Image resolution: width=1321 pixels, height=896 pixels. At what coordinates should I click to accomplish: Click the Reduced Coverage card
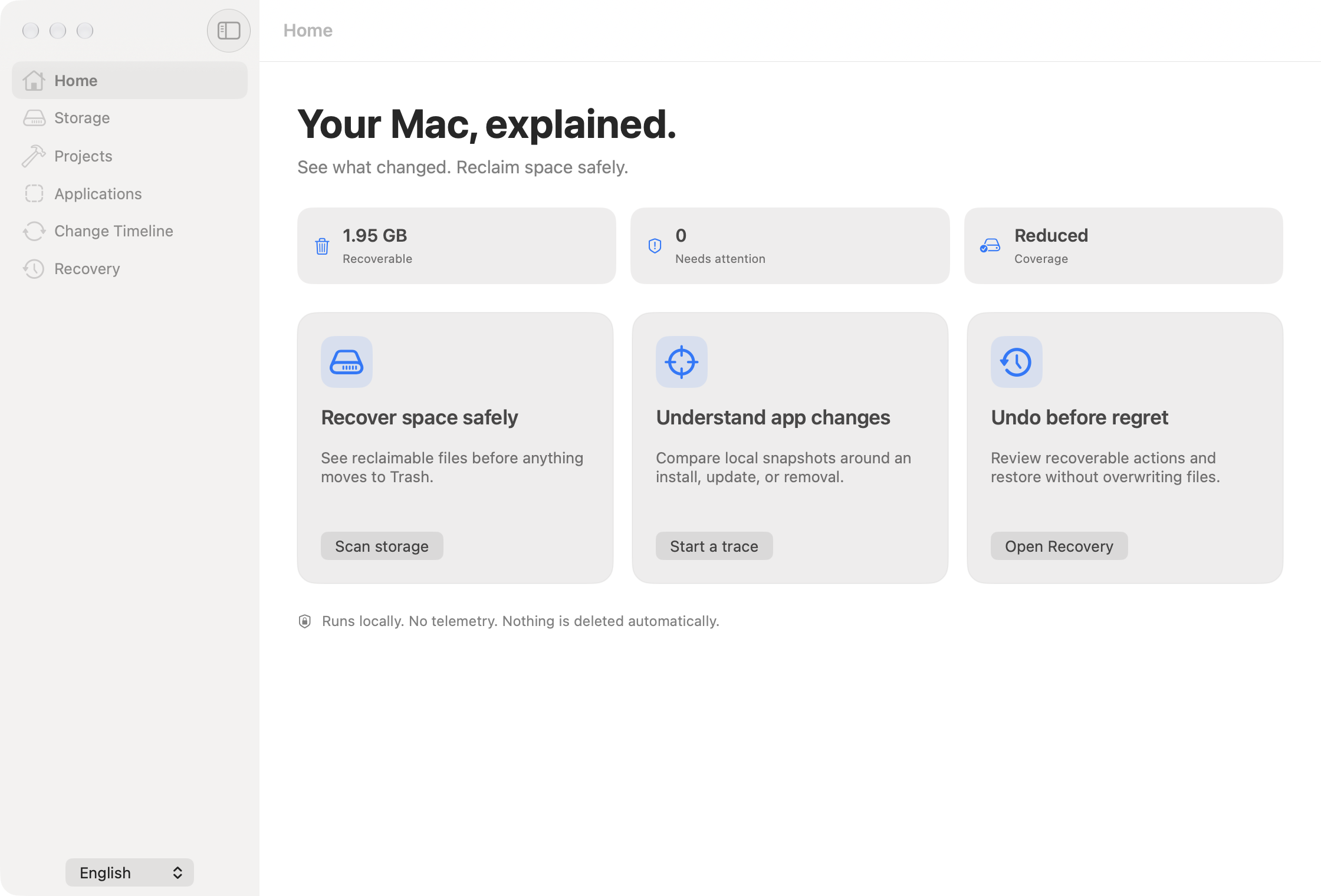[x=1123, y=246]
